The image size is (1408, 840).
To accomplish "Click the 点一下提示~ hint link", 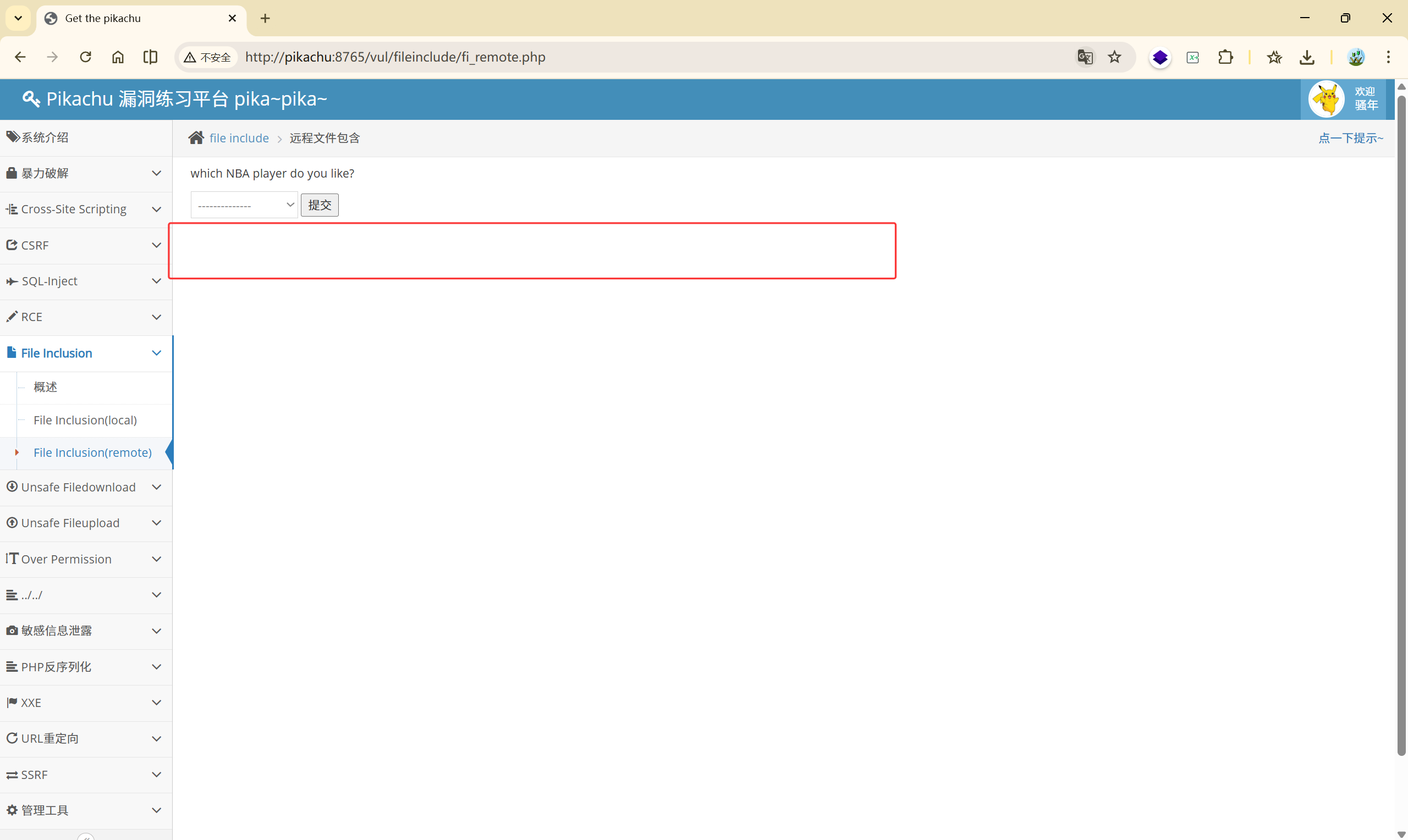I will (x=1350, y=138).
